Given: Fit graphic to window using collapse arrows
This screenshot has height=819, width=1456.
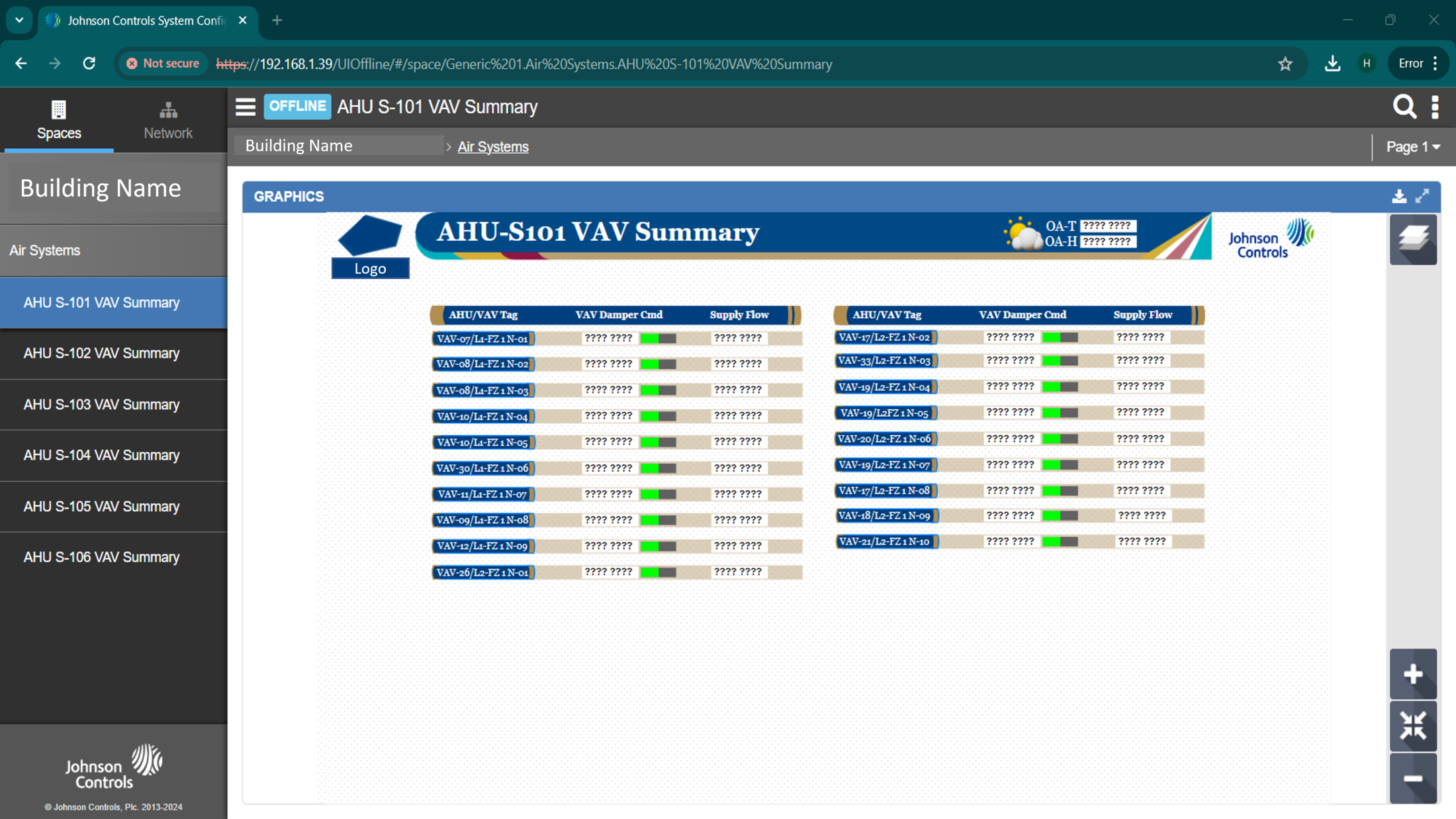Looking at the screenshot, I should pos(1413,726).
